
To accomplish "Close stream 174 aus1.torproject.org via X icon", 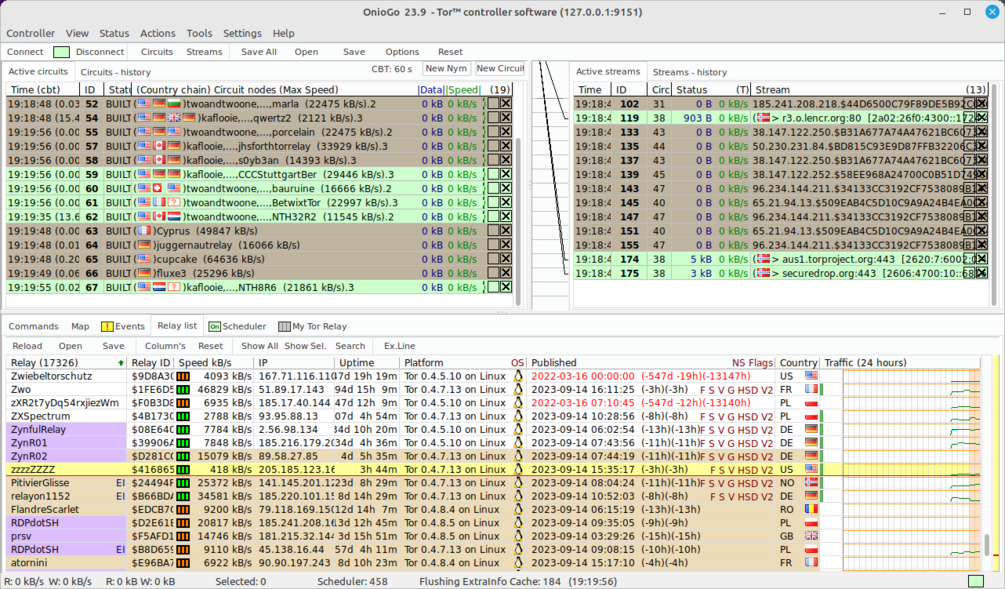I will coord(981,258).
